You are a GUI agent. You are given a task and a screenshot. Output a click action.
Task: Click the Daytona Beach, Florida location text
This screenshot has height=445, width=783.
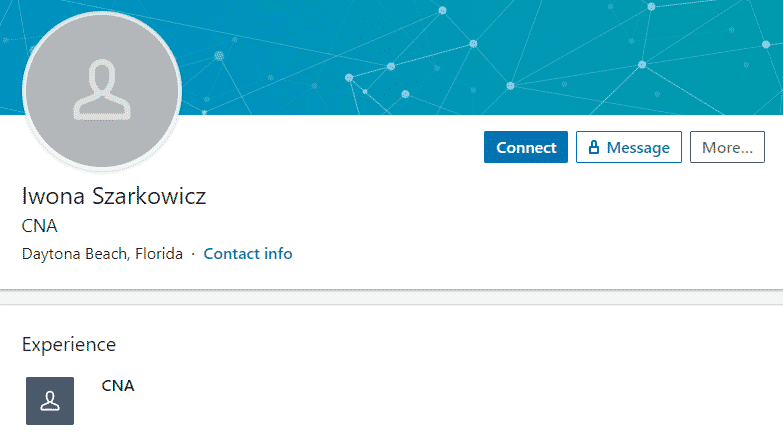102,254
